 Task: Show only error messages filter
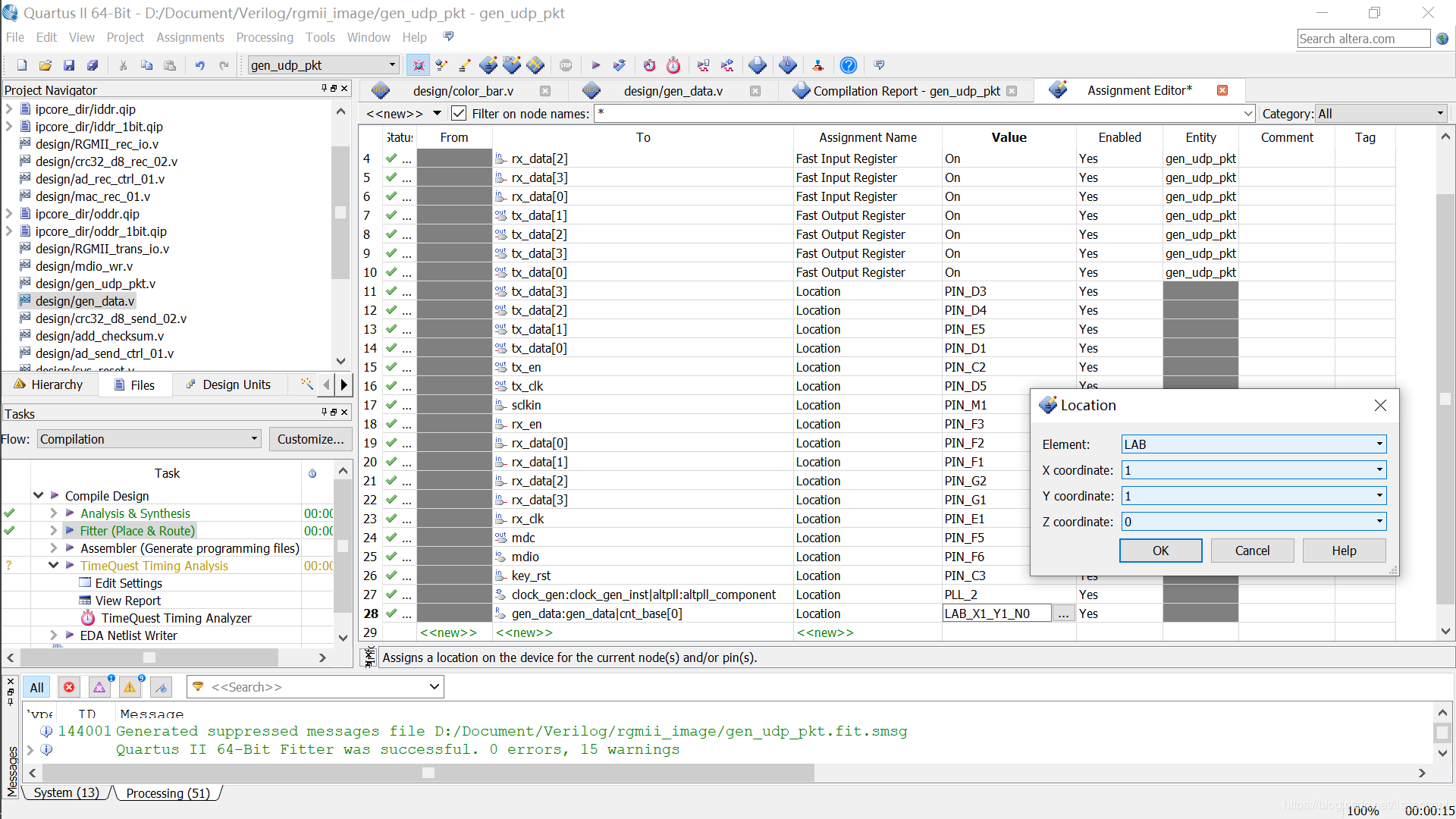[x=69, y=687]
